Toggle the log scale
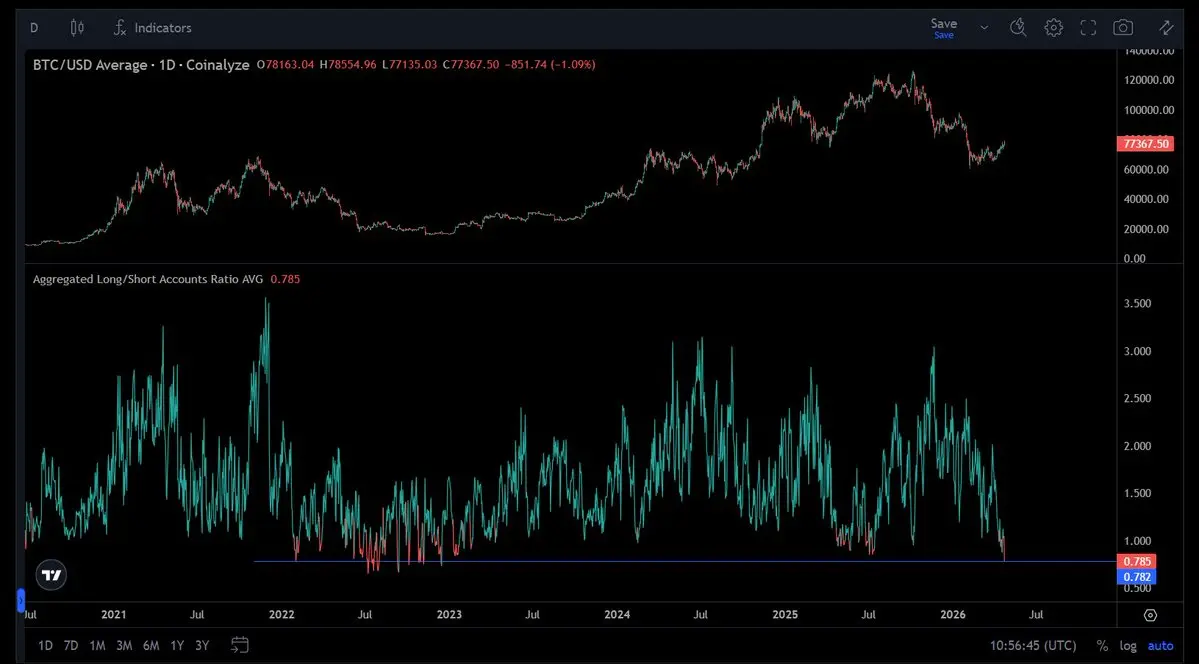The height and width of the screenshot is (664, 1199). tap(1128, 646)
